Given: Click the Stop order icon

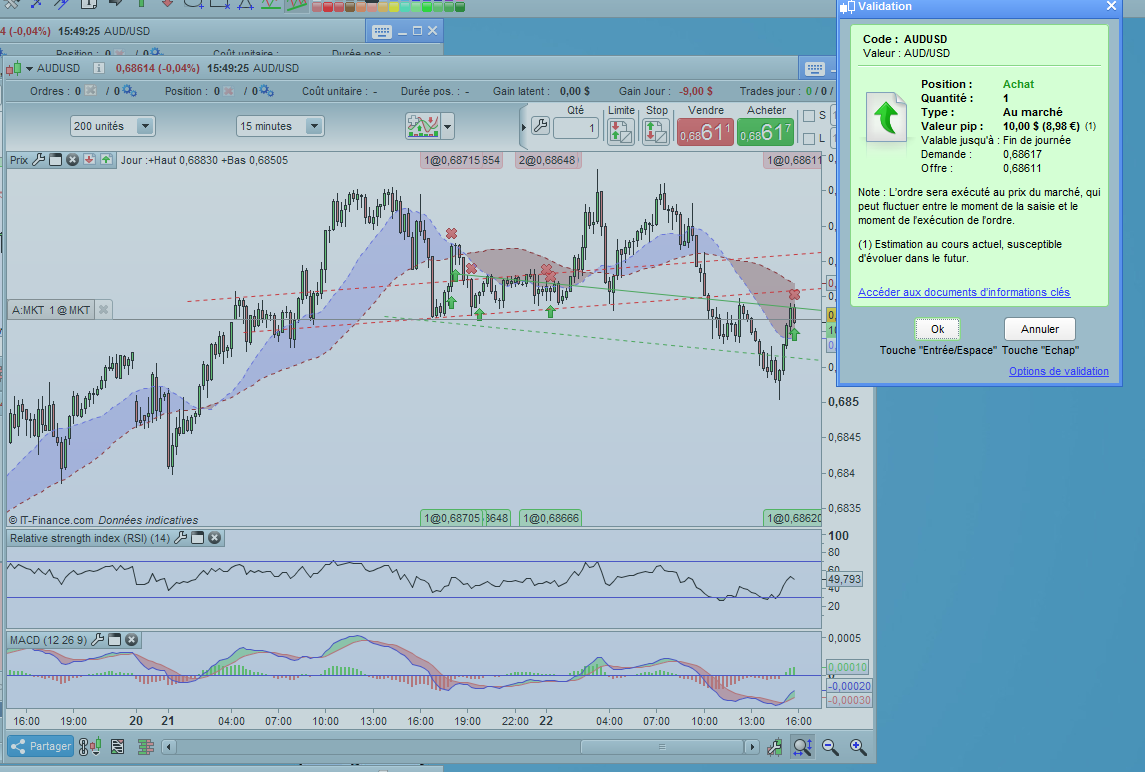Looking at the screenshot, I should [656, 131].
